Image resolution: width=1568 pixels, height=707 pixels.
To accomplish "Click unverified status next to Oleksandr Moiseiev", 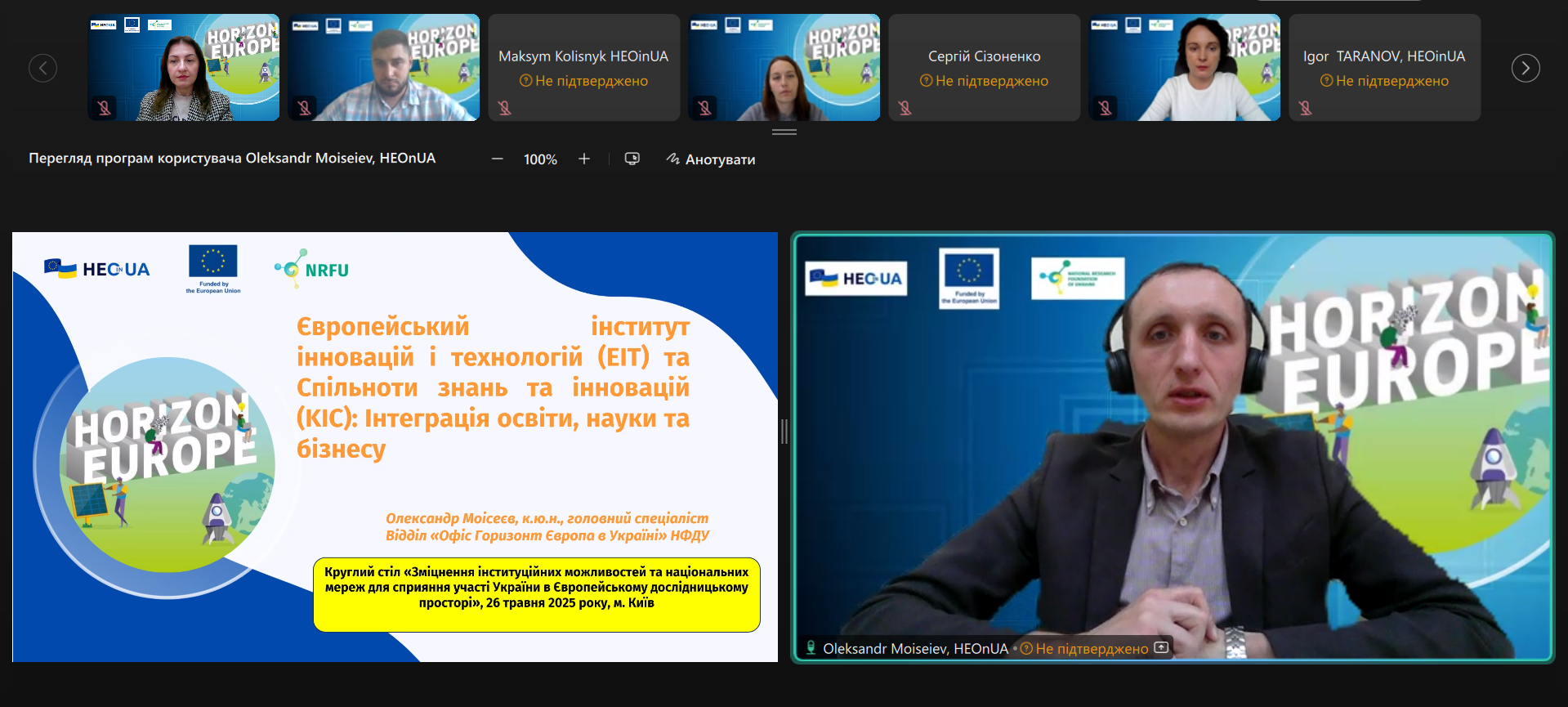I will 1084,648.
